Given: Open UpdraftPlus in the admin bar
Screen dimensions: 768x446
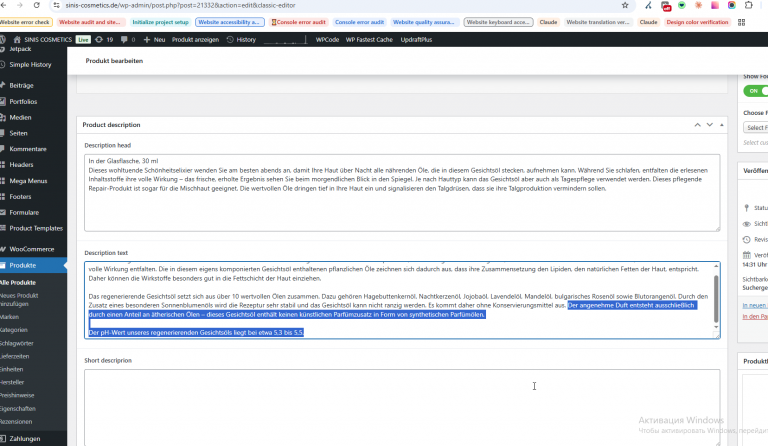Looking at the screenshot, I should [x=416, y=40].
